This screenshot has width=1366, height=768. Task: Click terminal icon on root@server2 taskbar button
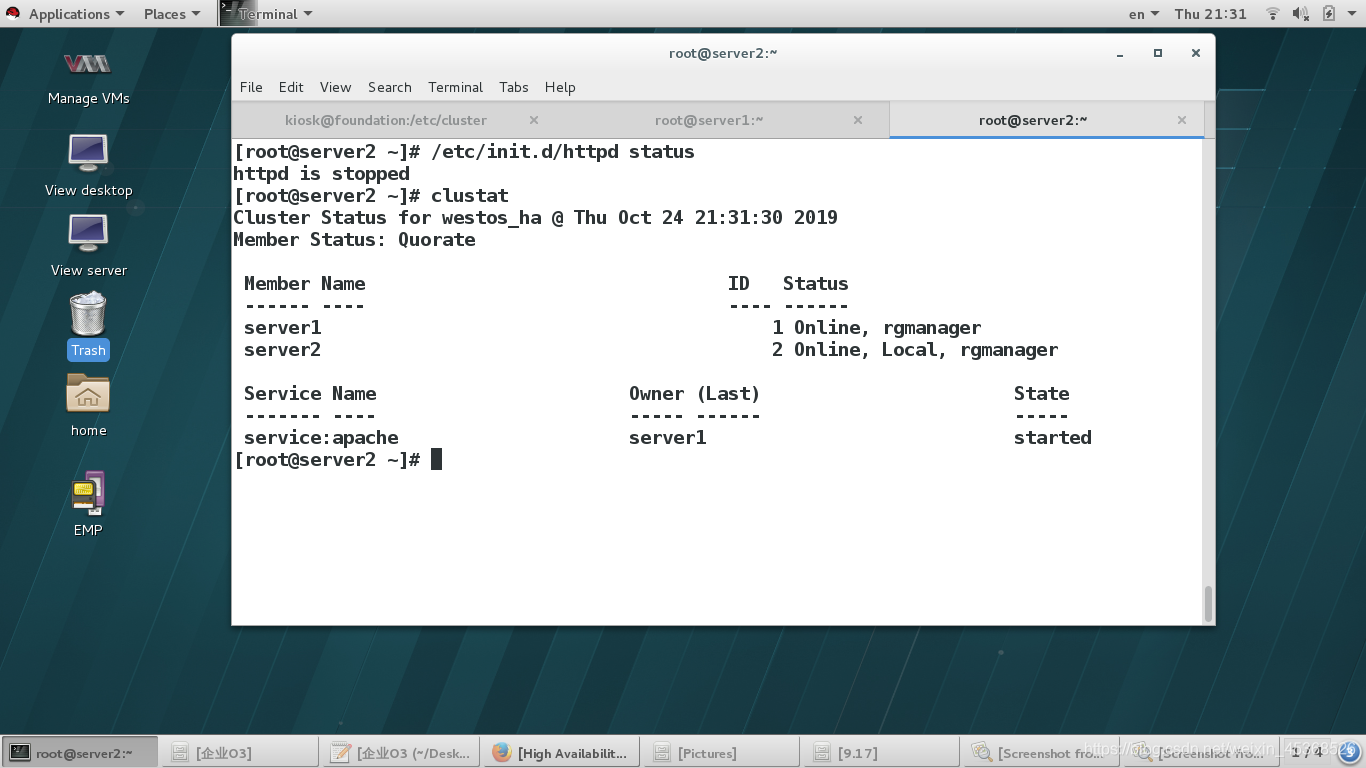pos(20,753)
